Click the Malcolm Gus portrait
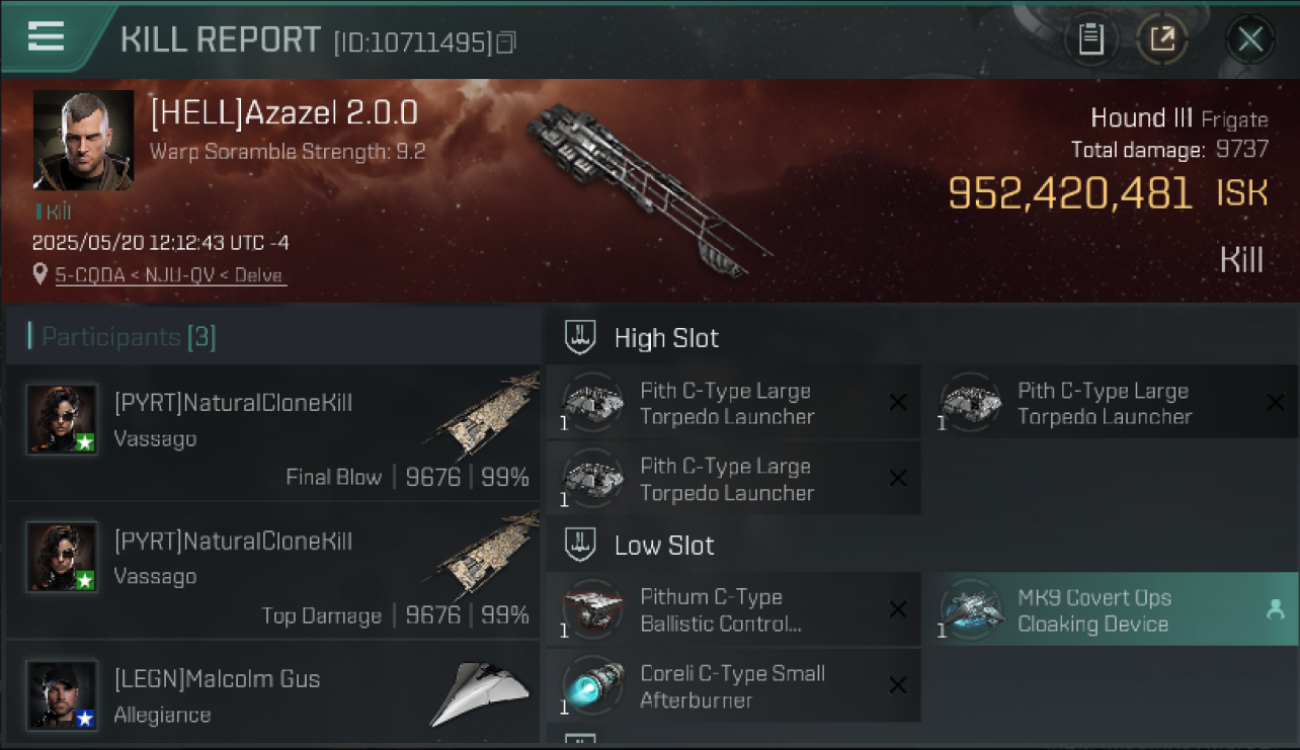1300x750 pixels. (62, 695)
